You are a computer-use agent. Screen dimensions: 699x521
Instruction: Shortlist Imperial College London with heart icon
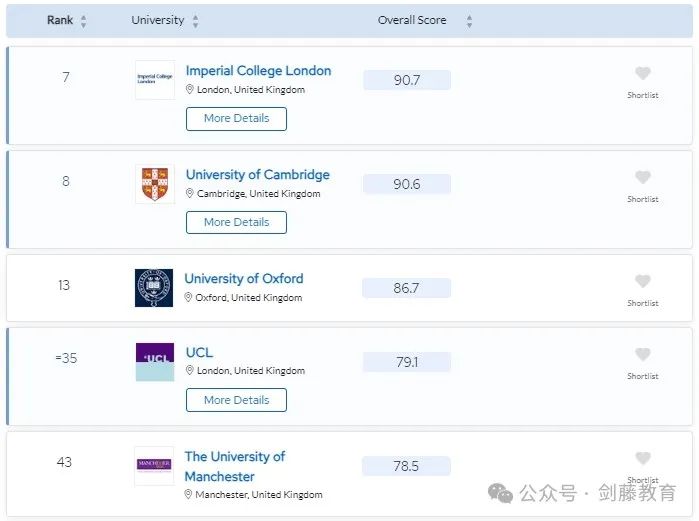tap(643, 74)
